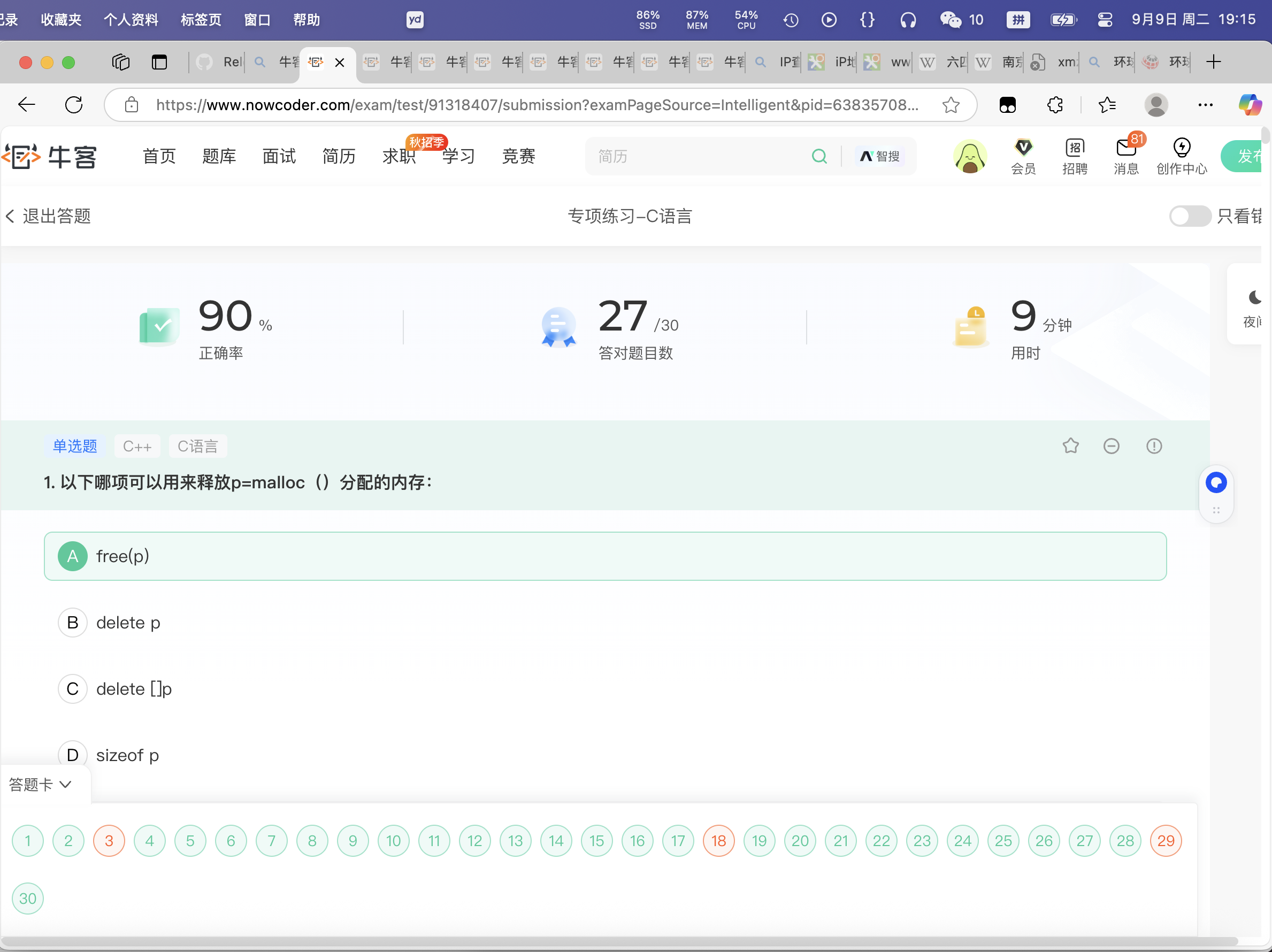
Task: Click the green search magnifier icon
Action: pos(819,156)
